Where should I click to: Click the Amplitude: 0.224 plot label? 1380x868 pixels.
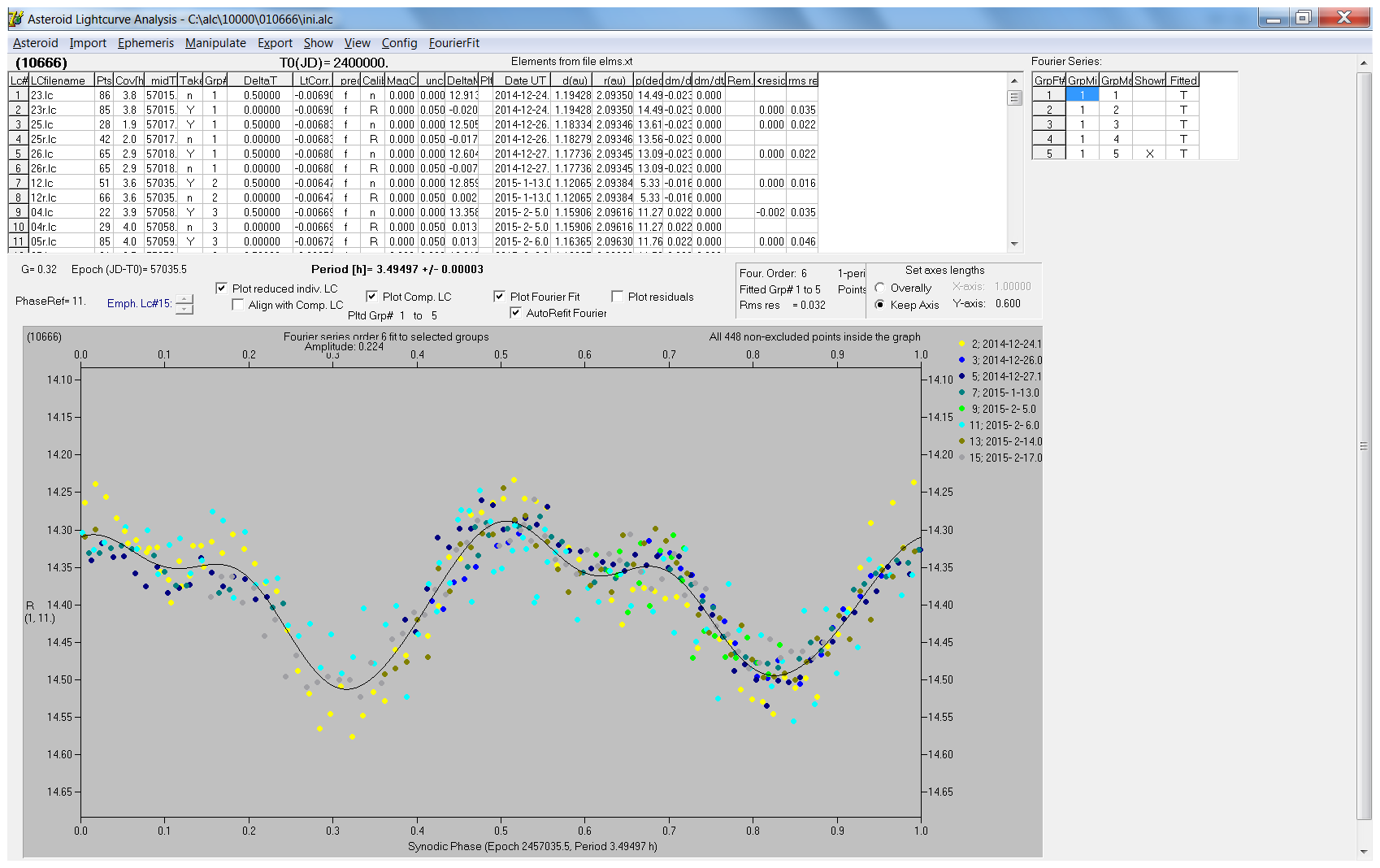(x=344, y=346)
